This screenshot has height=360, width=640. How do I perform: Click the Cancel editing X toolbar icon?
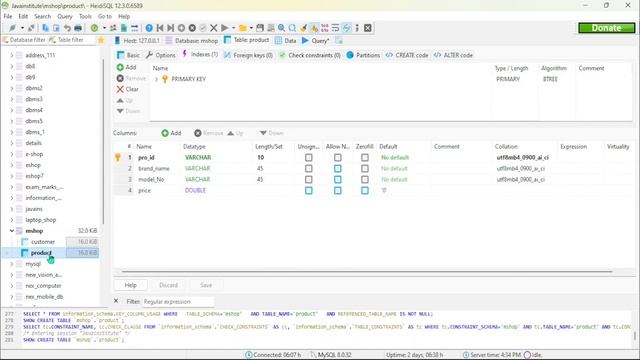coord(213,28)
